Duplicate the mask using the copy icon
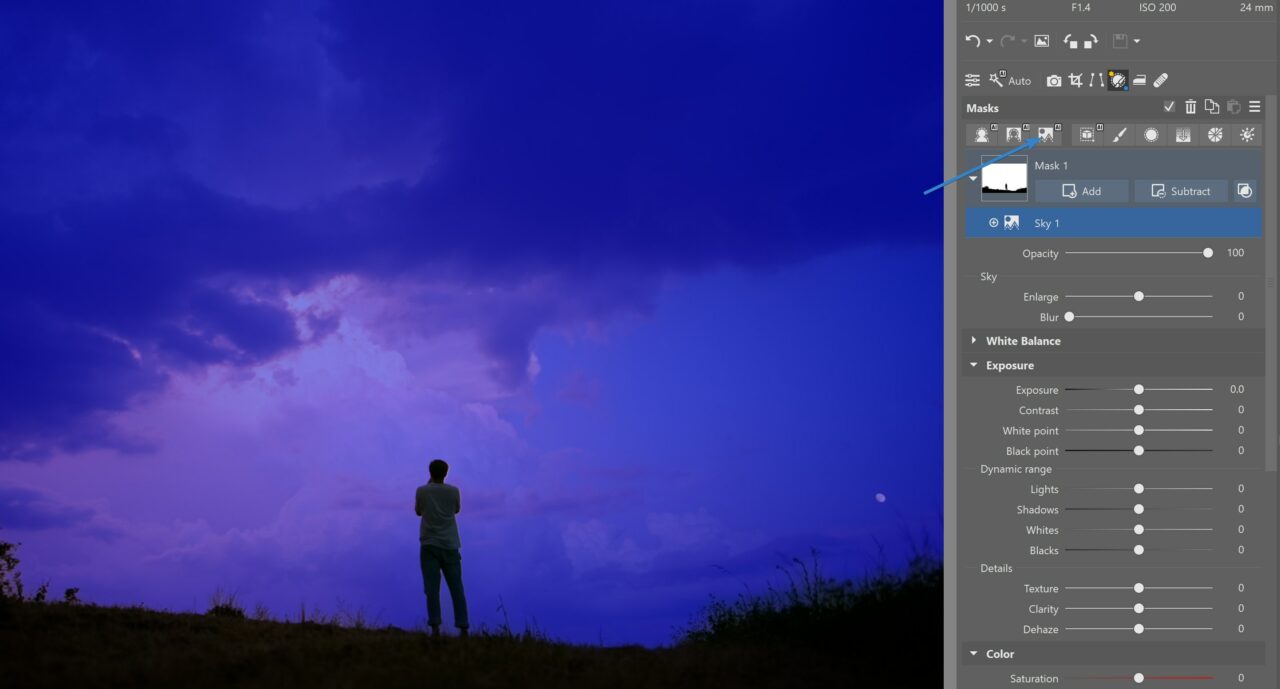This screenshot has width=1280, height=689. [1211, 107]
